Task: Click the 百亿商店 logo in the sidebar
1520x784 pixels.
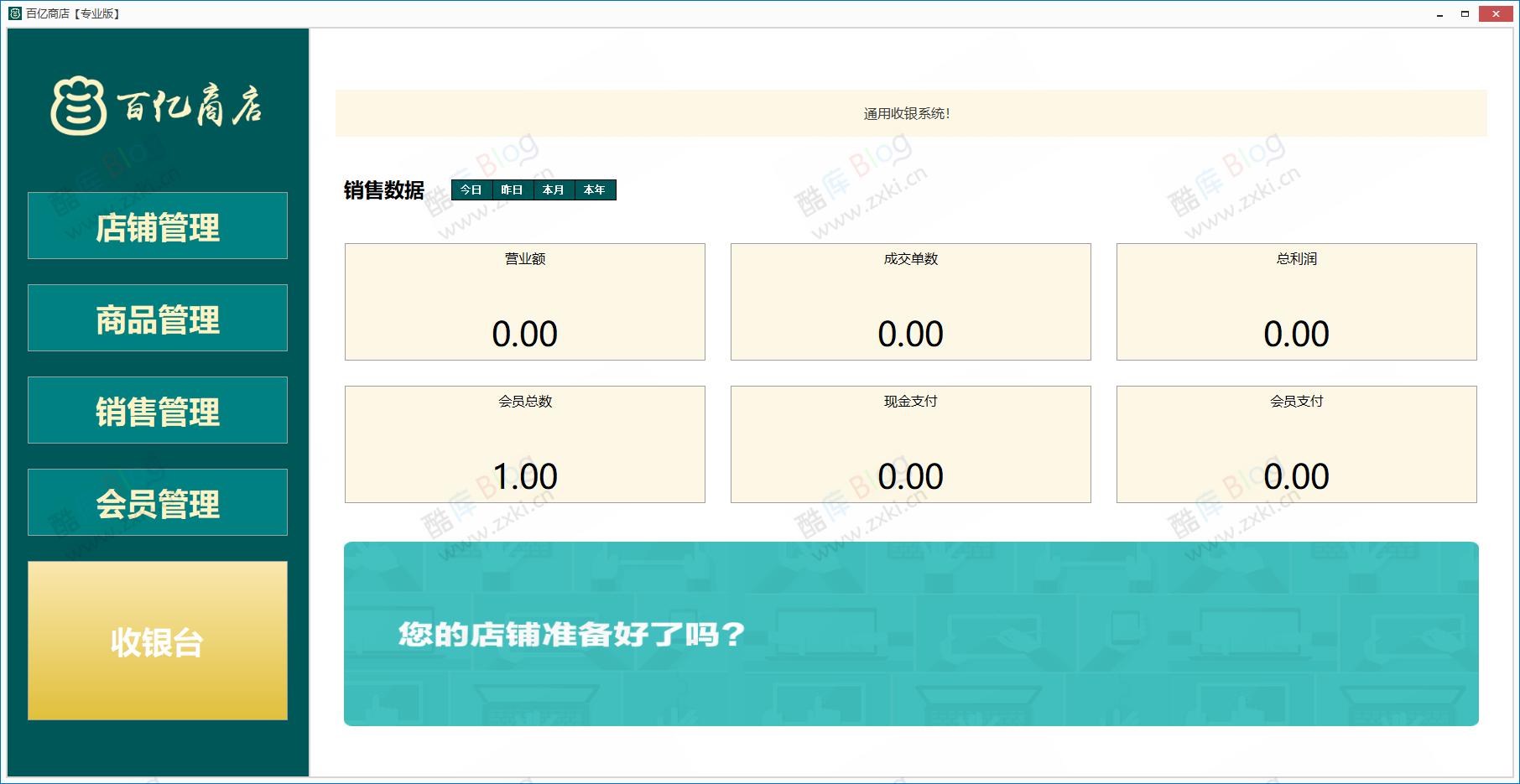Action: click(158, 107)
